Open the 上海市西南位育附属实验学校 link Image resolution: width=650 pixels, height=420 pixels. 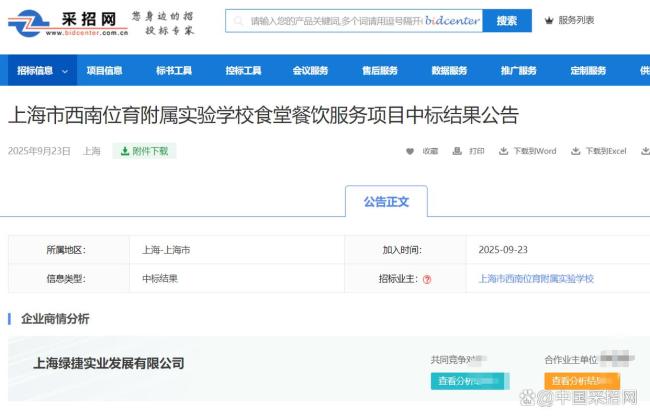(x=536, y=279)
